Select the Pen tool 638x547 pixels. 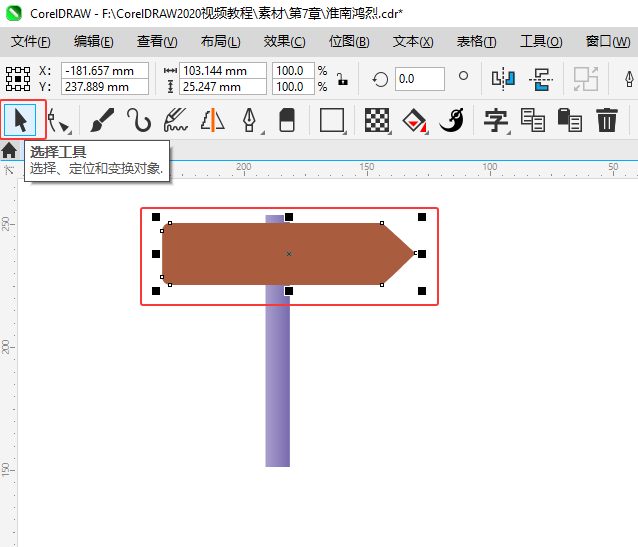[x=249, y=120]
